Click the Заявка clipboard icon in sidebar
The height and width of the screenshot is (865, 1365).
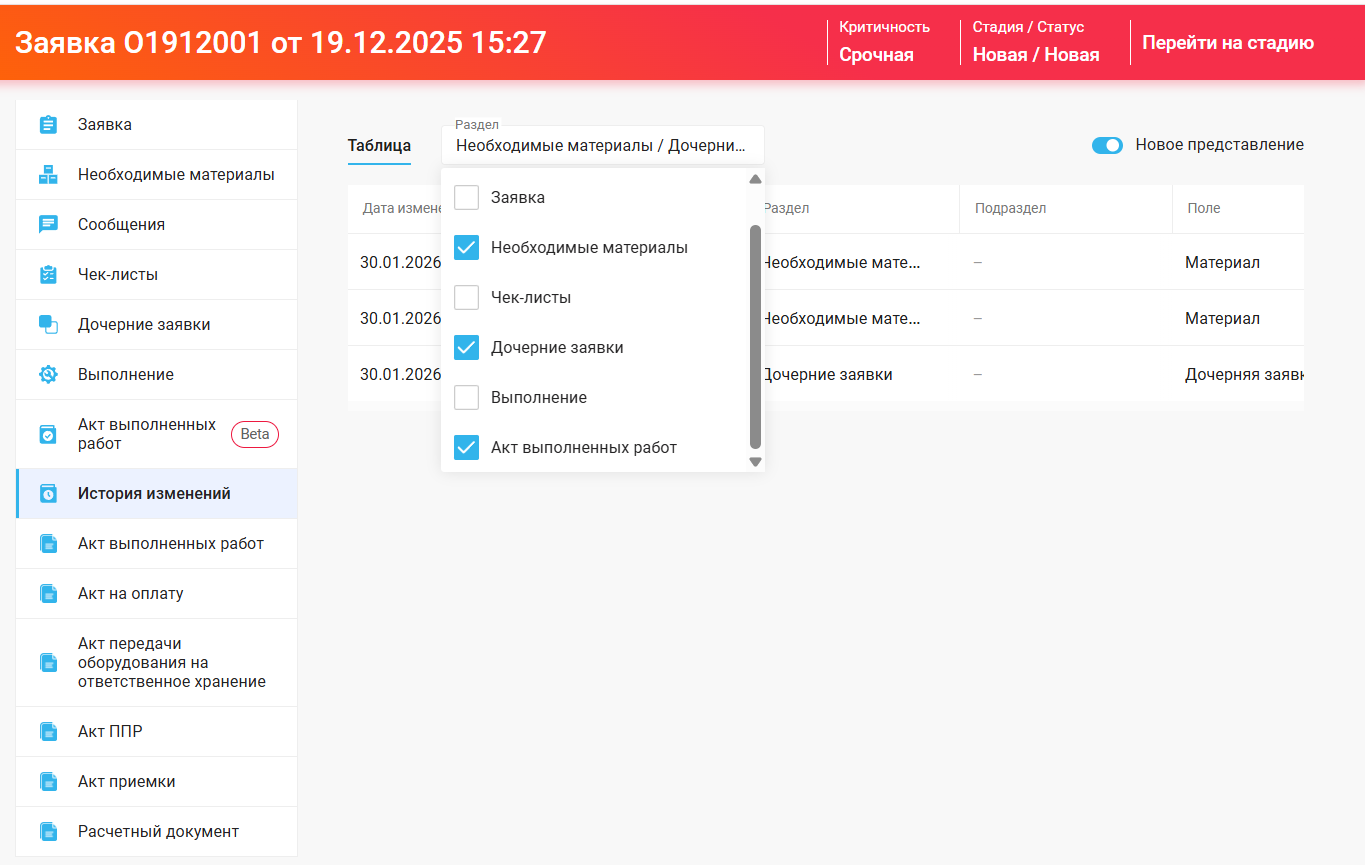point(48,125)
